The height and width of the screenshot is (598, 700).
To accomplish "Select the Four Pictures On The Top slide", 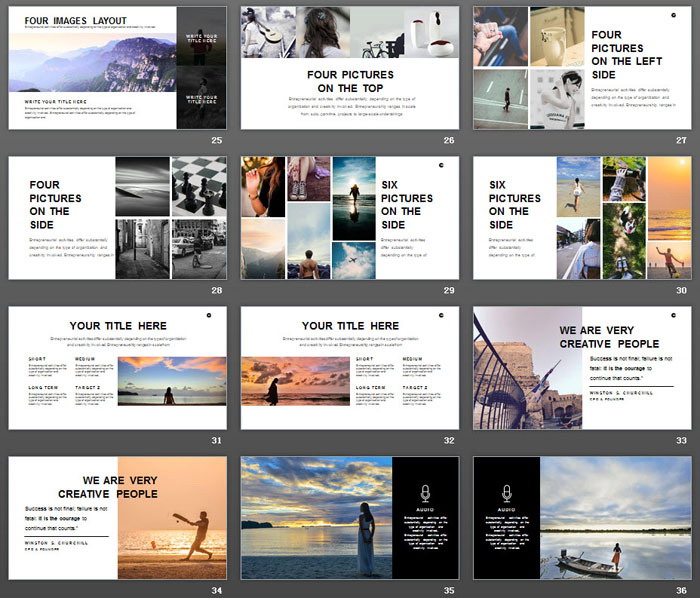I will click(x=350, y=68).
